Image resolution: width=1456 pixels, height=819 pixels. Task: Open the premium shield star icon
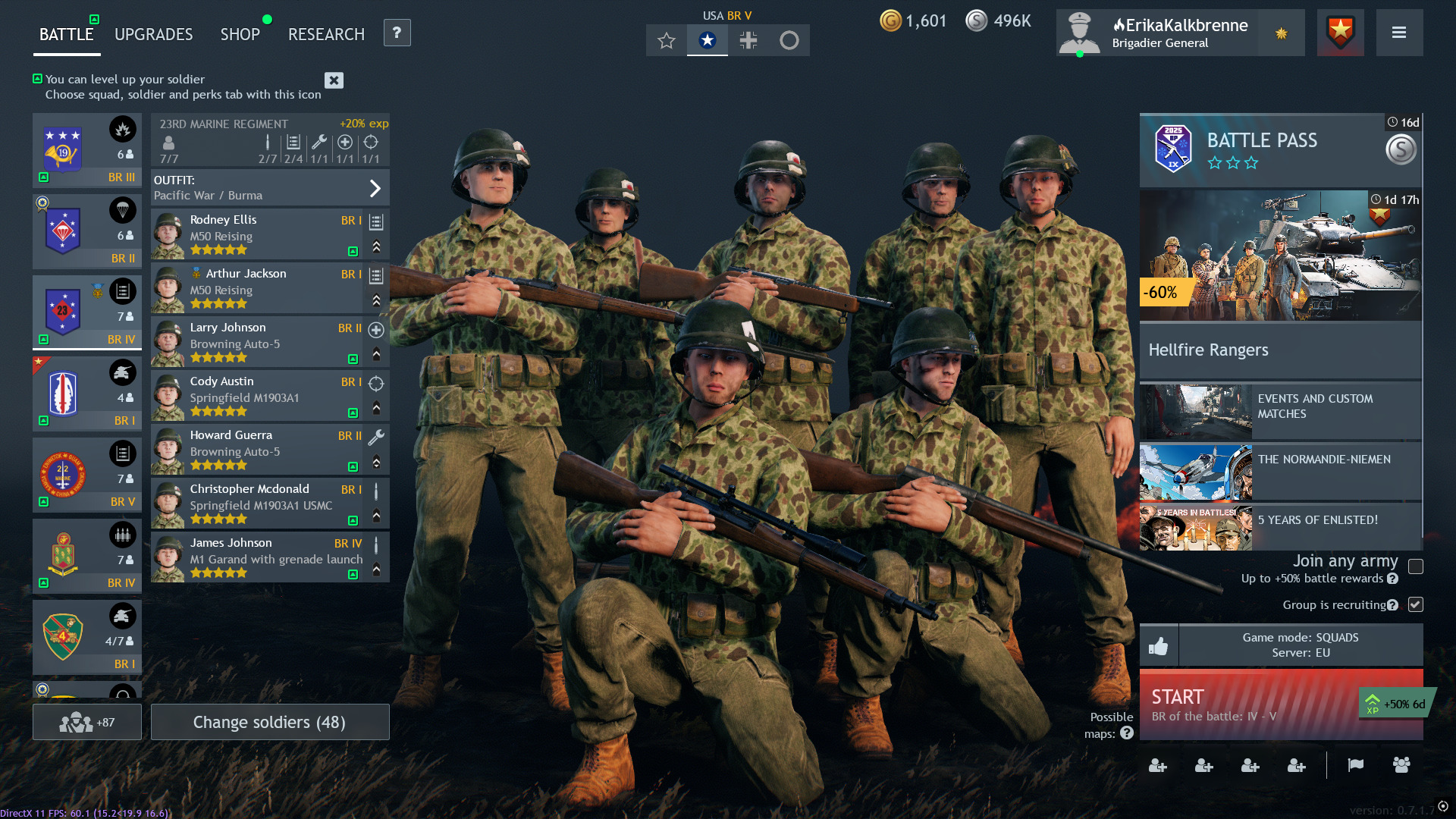tap(1340, 33)
